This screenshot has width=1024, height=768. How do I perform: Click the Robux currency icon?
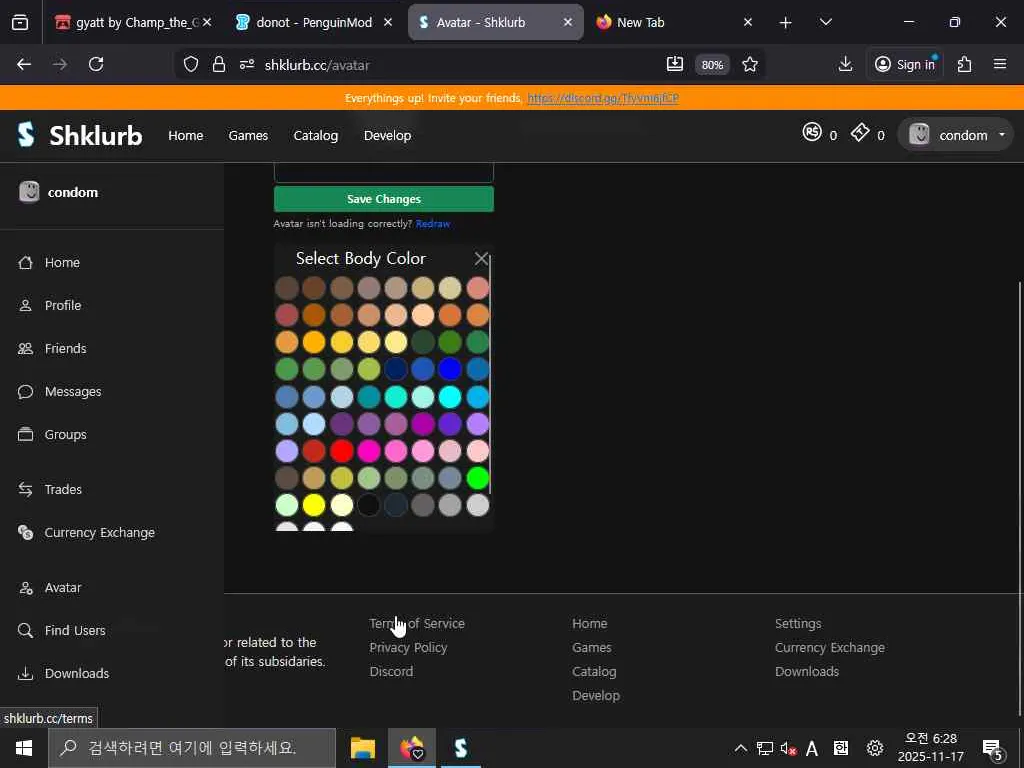812,133
